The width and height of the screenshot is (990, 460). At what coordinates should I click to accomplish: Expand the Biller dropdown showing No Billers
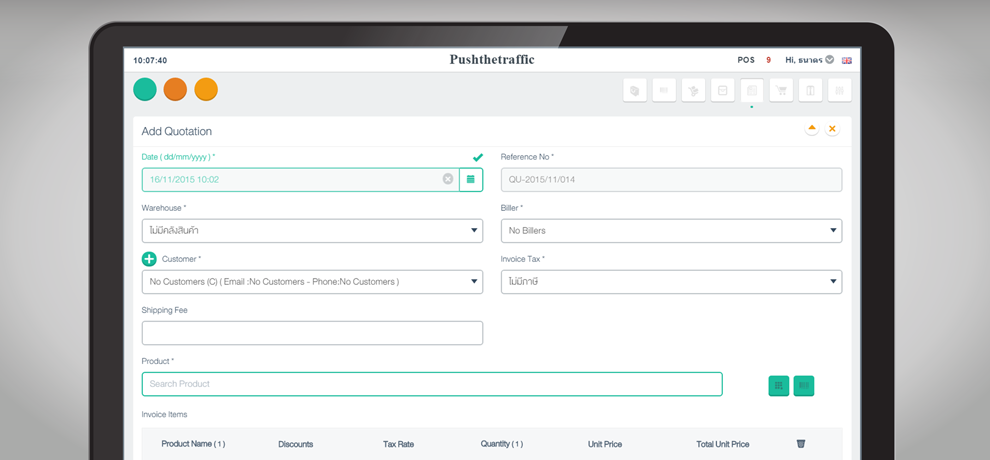(x=671, y=231)
